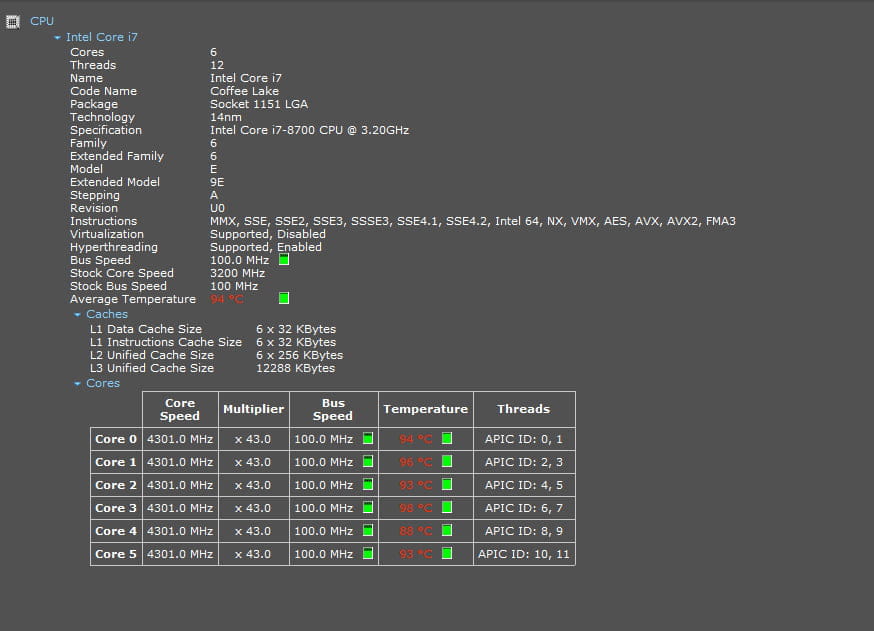
Task: Click the green indicator beside Average Temperature
Action: click(284, 298)
